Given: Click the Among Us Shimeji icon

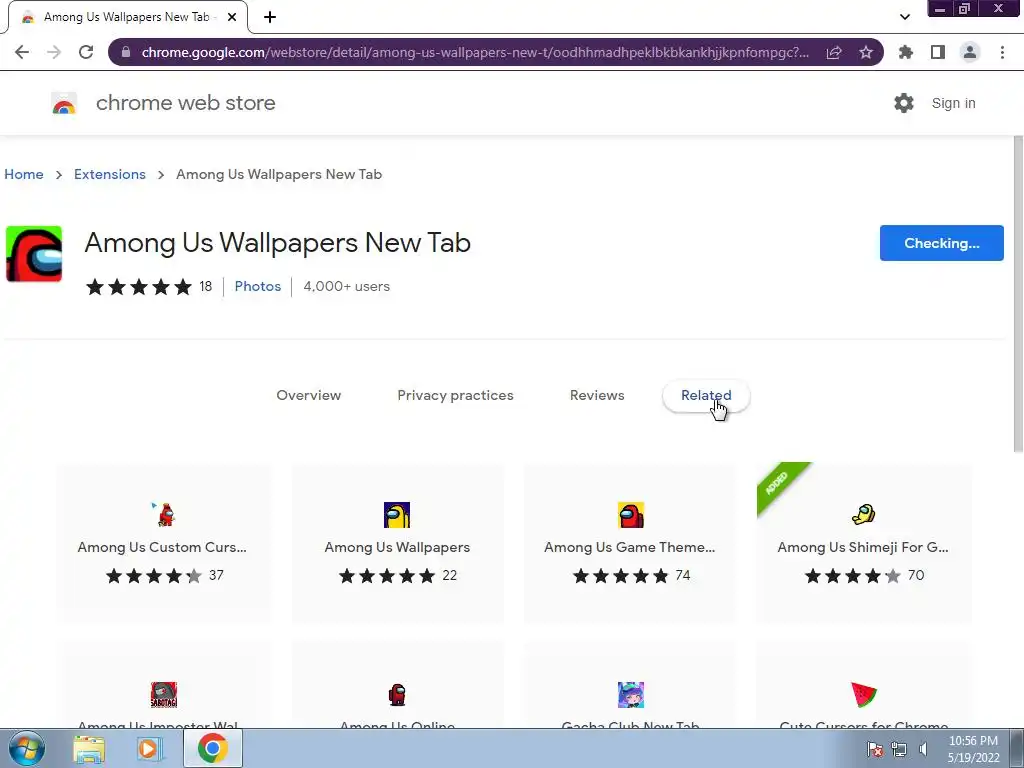Looking at the screenshot, I should 863,515.
